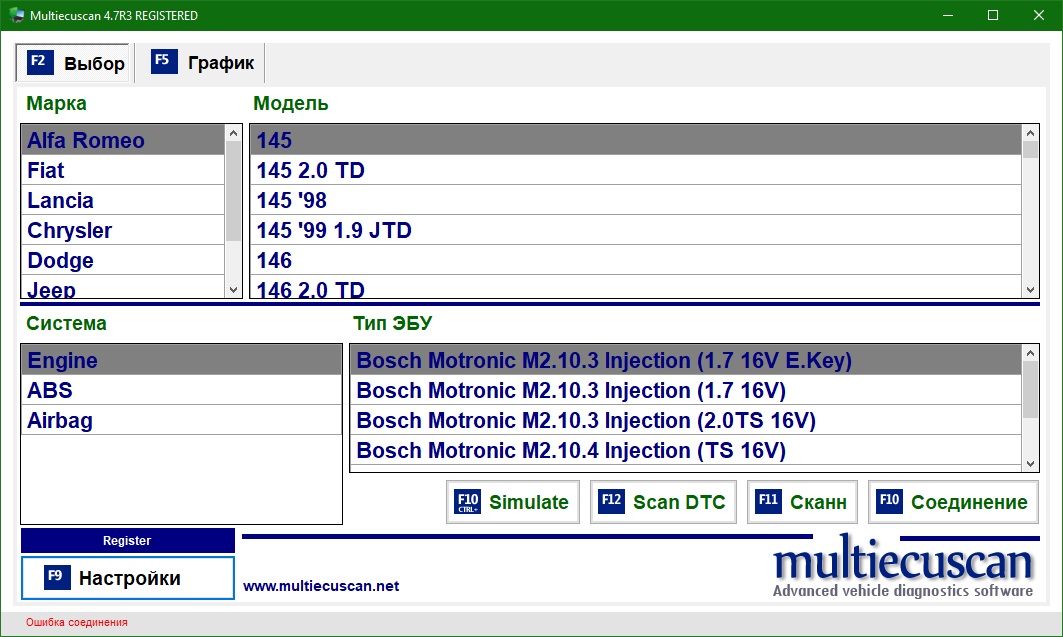Select model 145 2.0 TD
The image size is (1063, 637).
pos(636,170)
